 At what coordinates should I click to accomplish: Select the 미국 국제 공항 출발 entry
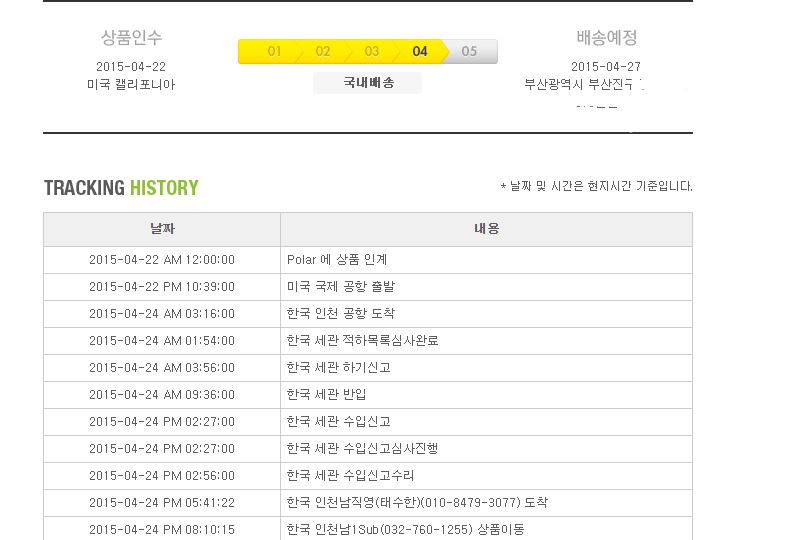340,287
